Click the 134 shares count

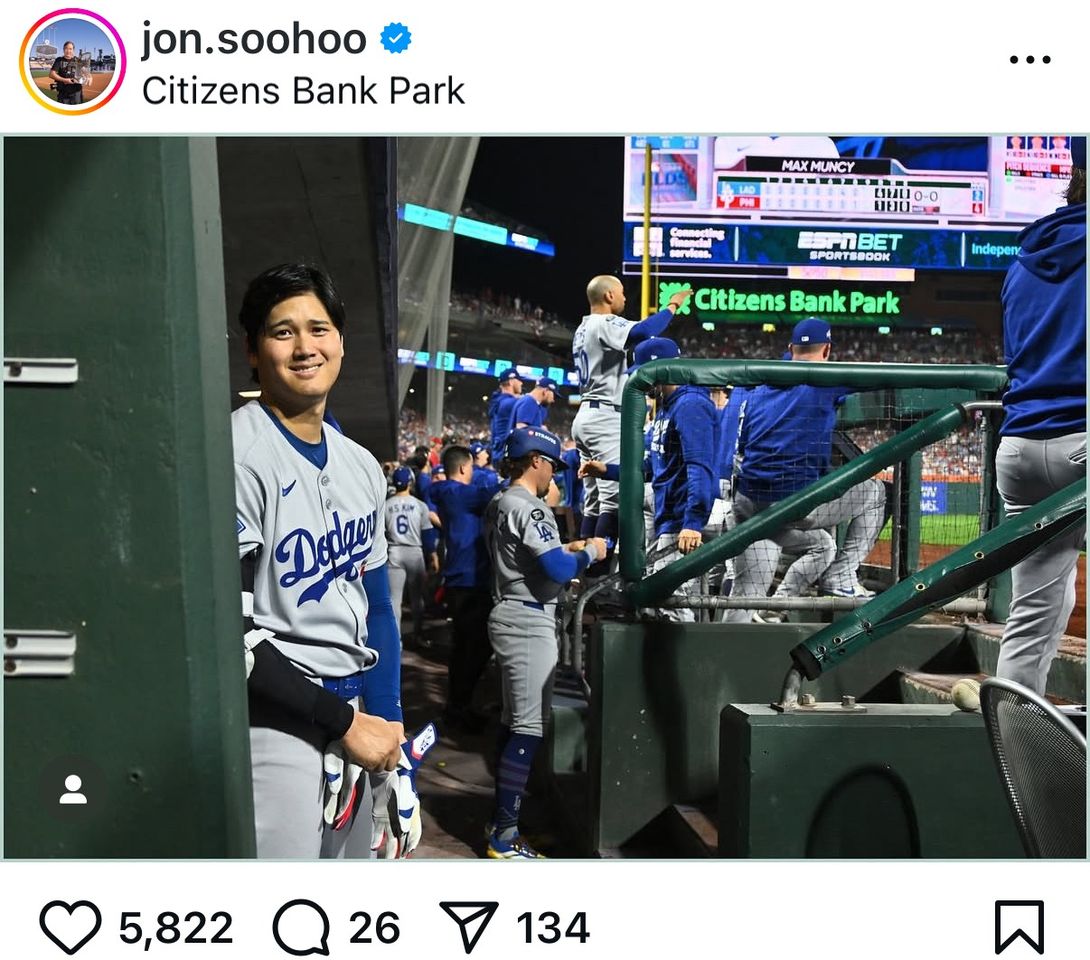[x=553, y=928]
